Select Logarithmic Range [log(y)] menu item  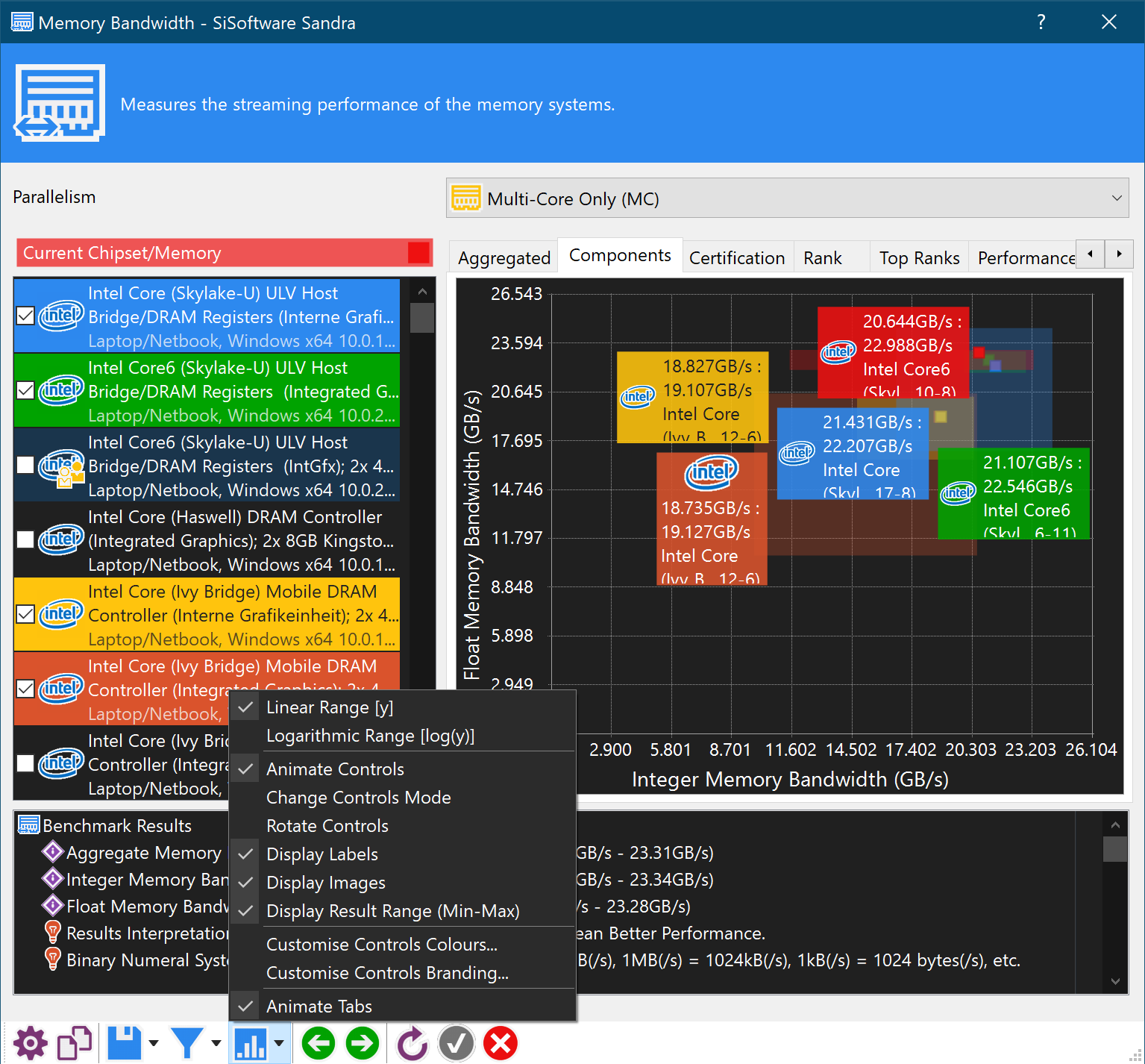pyautogui.click(x=402, y=736)
